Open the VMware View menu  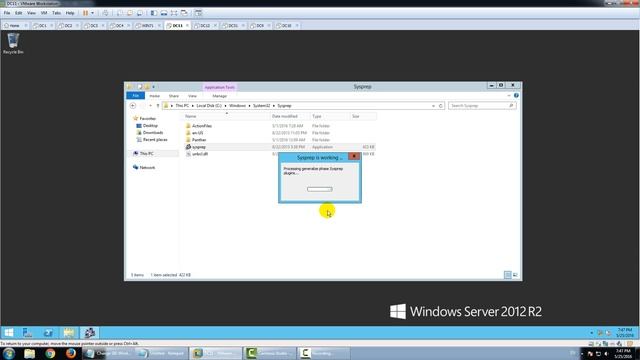click(x=31, y=13)
